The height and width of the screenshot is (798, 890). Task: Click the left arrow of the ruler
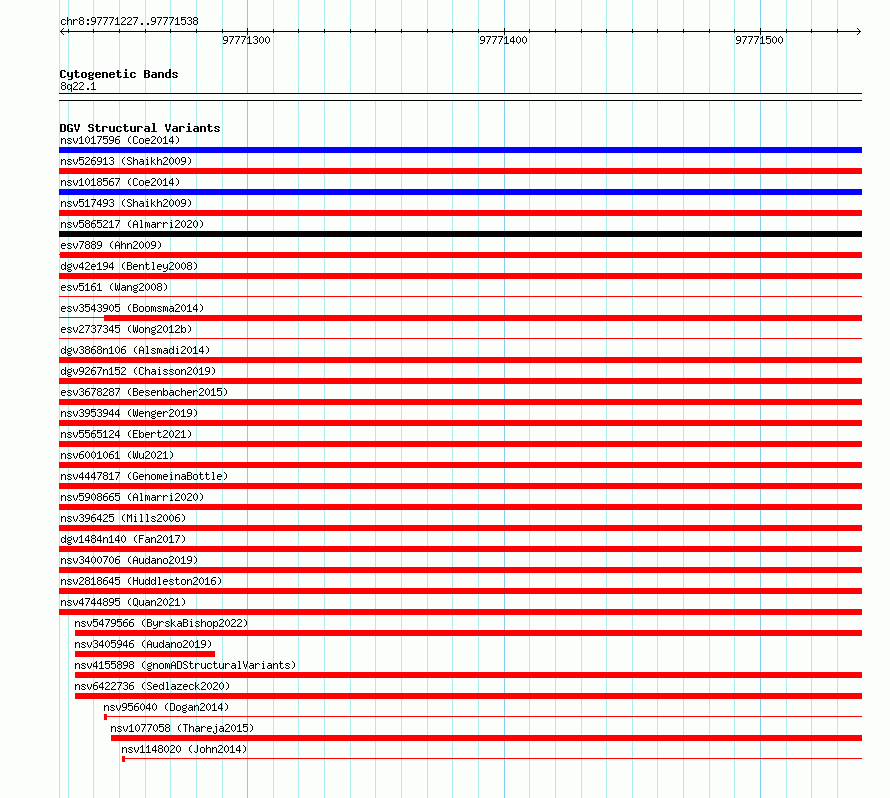pyautogui.click(x=63, y=32)
